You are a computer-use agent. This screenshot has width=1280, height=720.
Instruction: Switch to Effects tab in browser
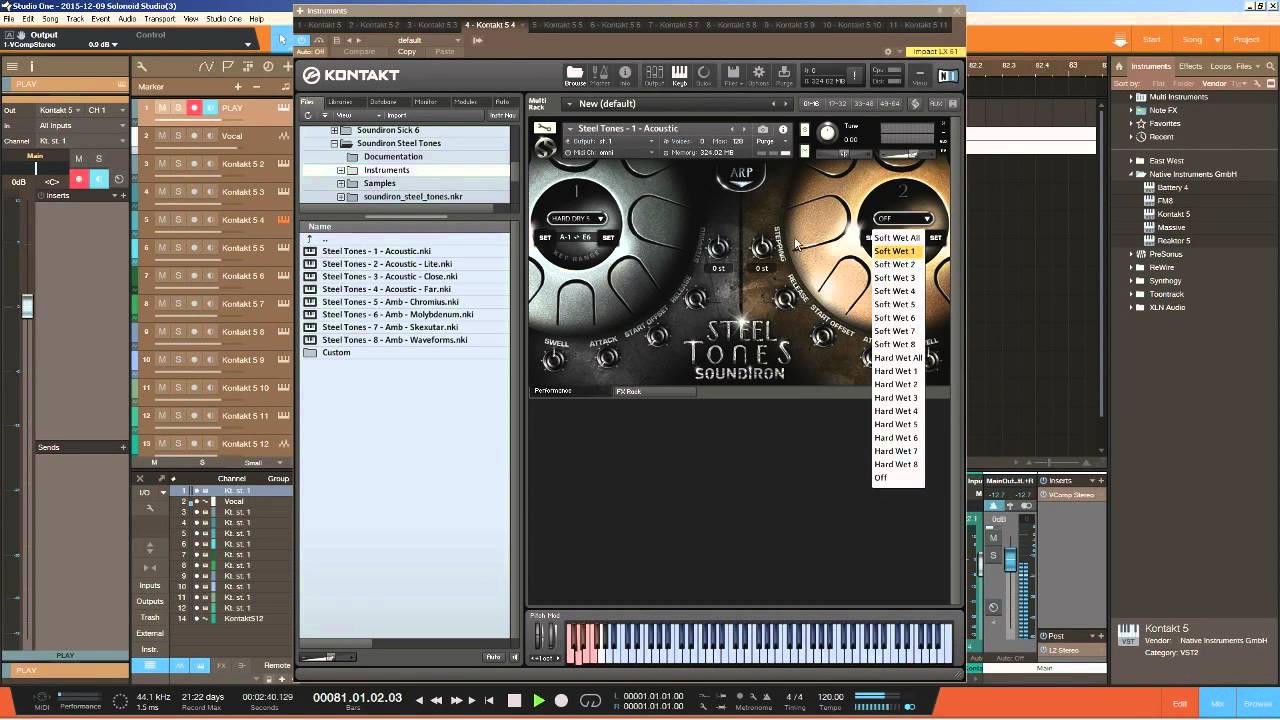(1190, 66)
